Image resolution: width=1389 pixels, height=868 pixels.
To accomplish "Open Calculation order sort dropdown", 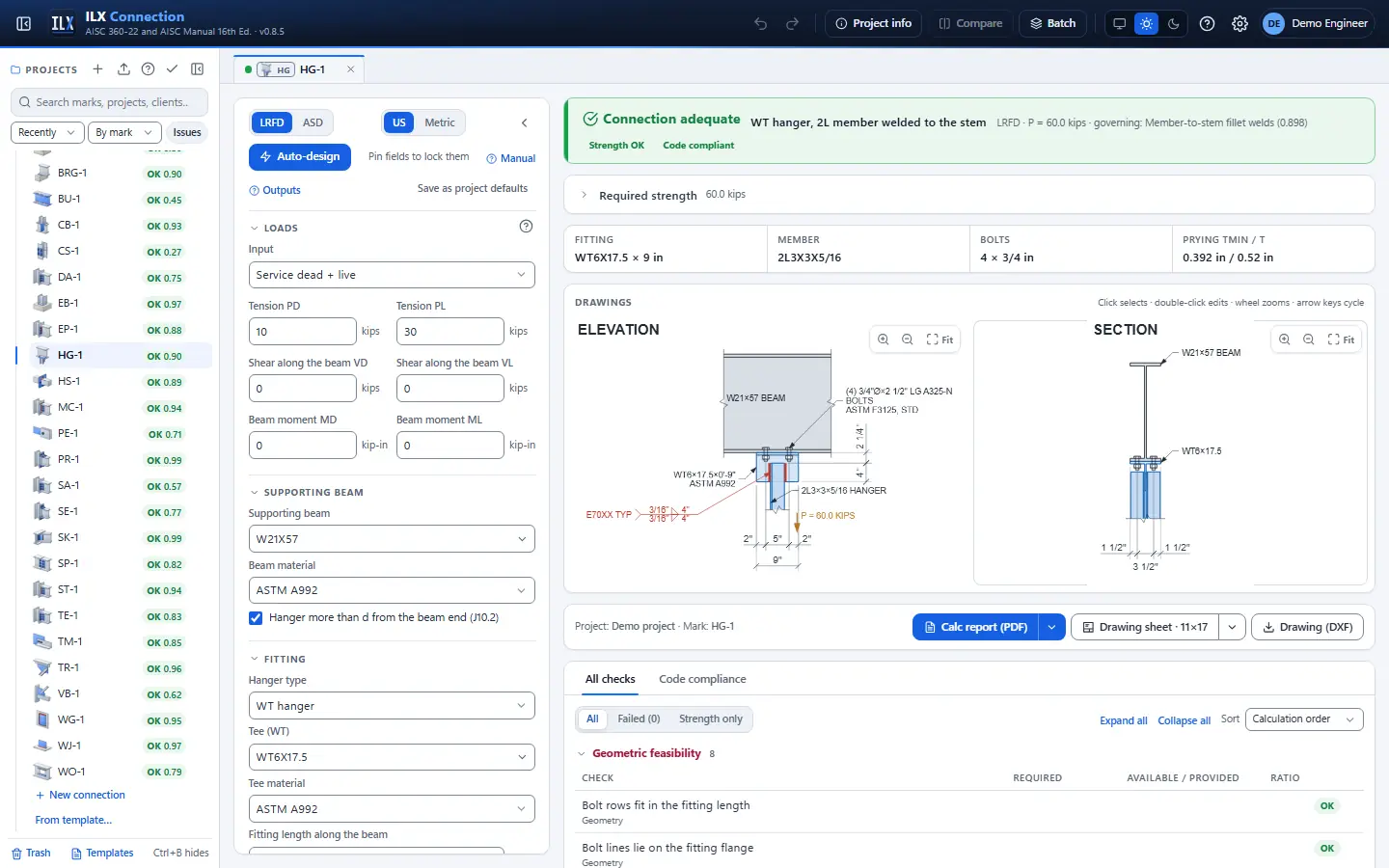I will [x=1304, y=719].
